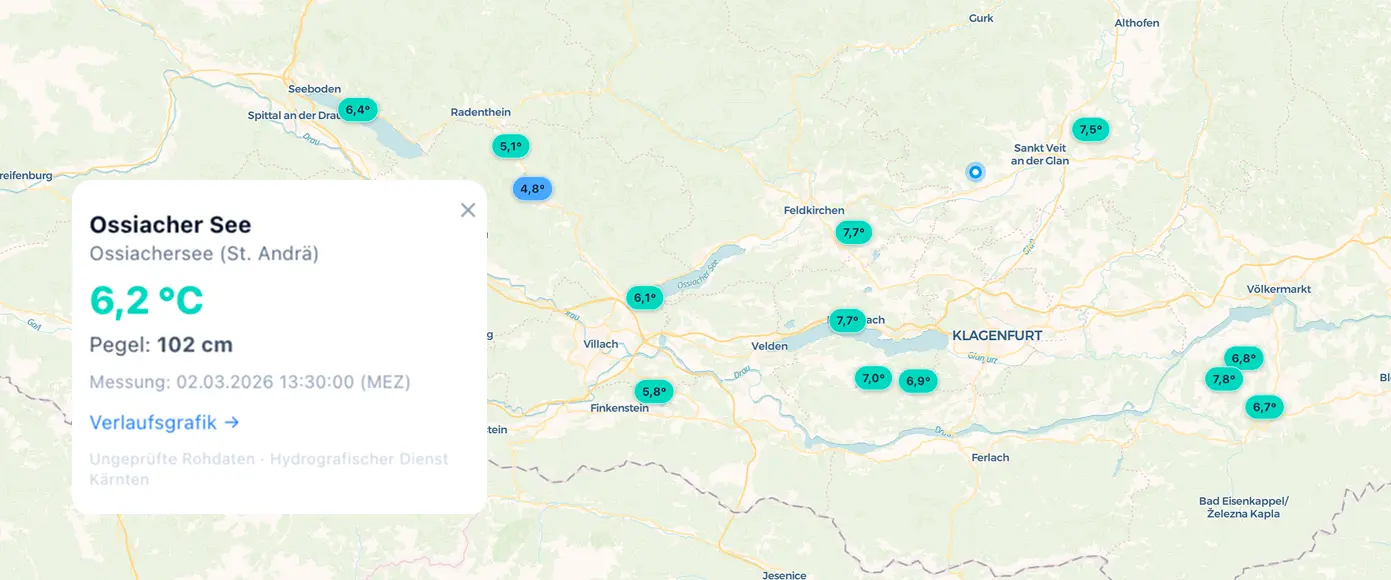Select the 6,1° Ossiacher See marker
The height and width of the screenshot is (580, 1391).
pos(644,297)
